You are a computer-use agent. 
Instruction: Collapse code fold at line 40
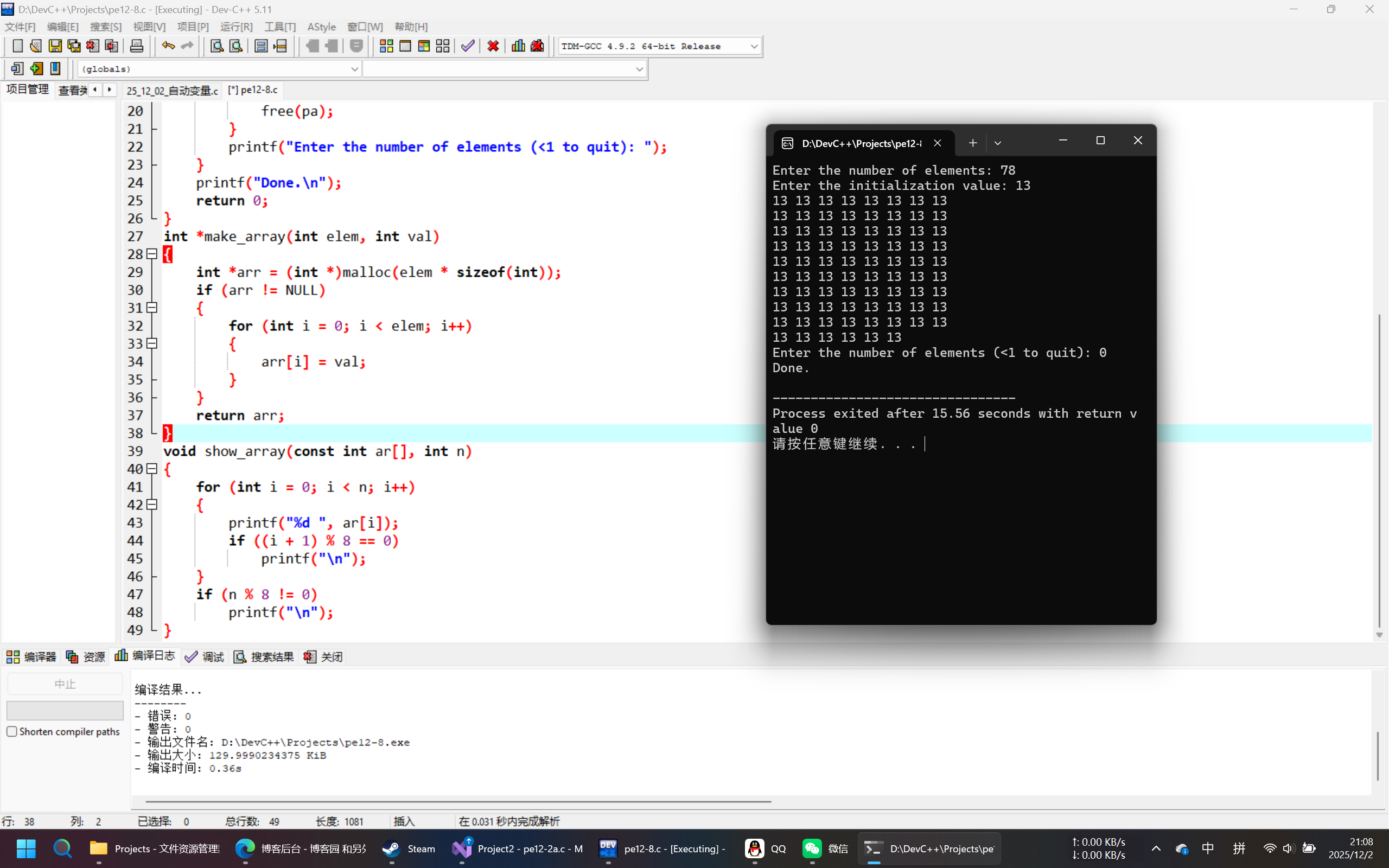pyautogui.click(x=151, y=468)
